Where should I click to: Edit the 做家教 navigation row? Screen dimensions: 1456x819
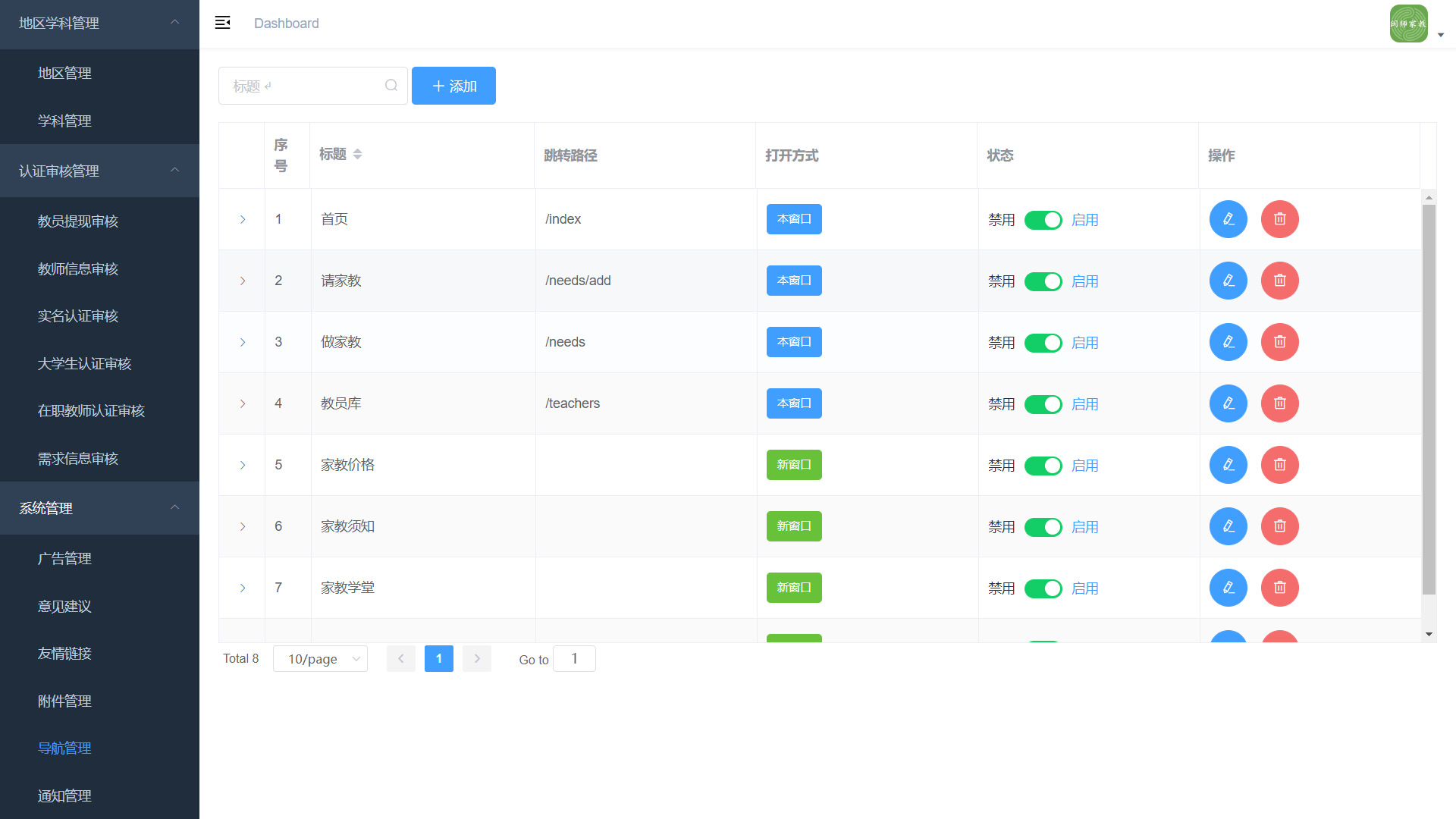click(x=1228, y=342)
